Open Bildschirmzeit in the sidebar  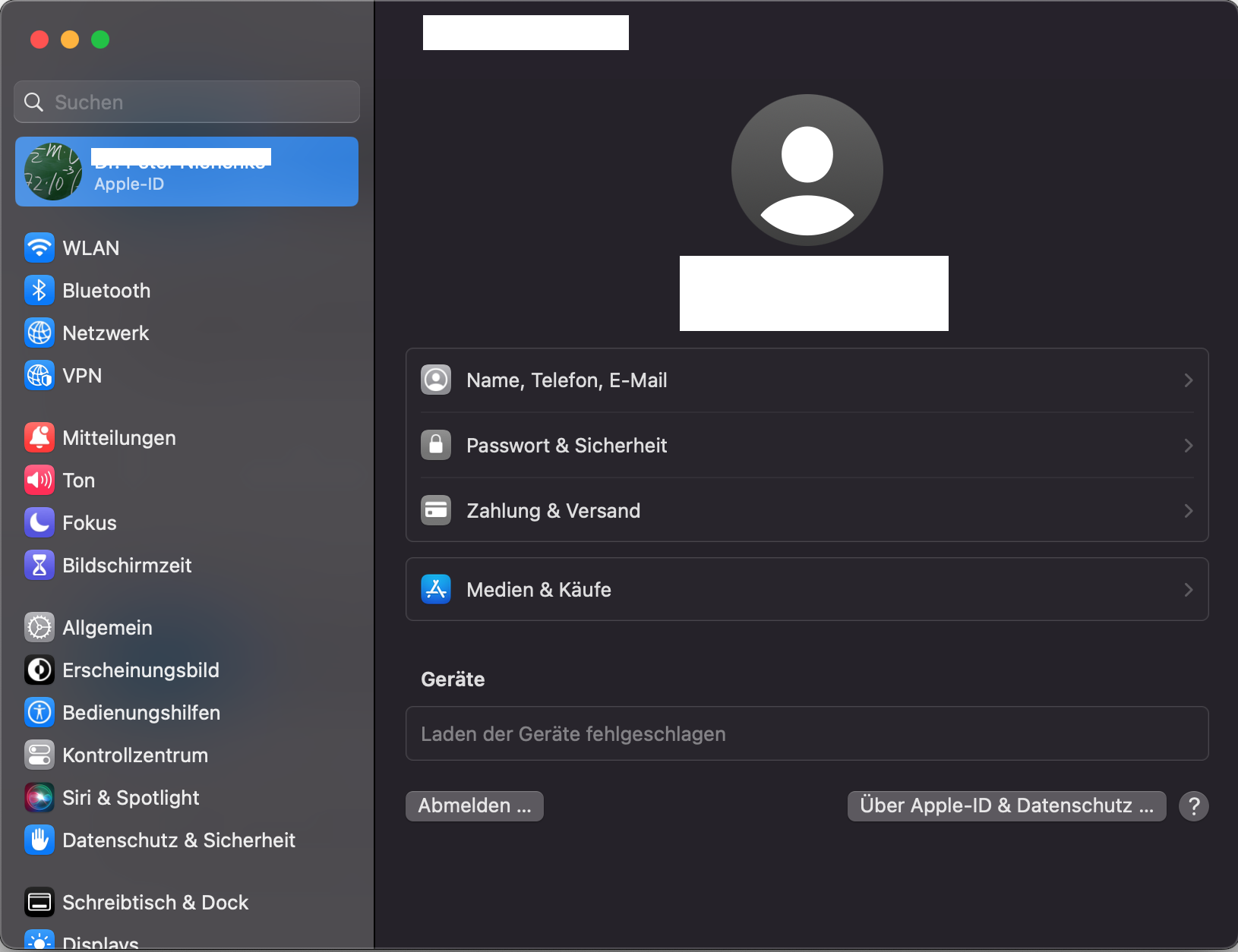[187, 565]
